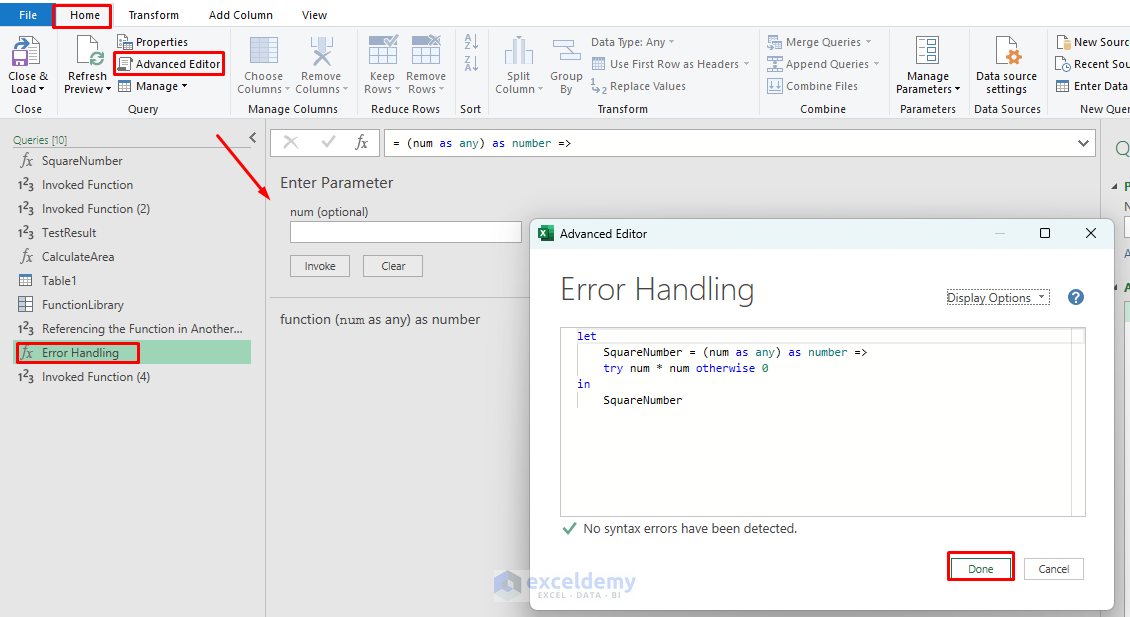
Task: Click the Advanced Editor code area
Action: point(817,422)
